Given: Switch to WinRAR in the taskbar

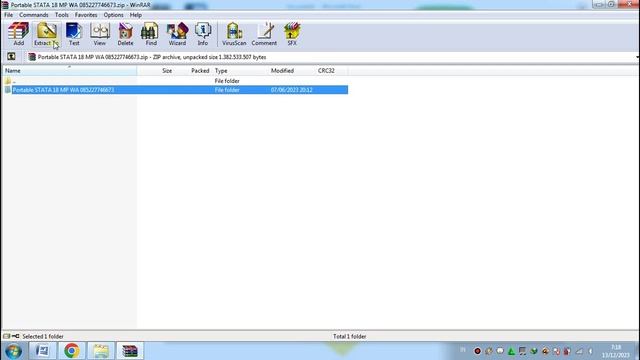Looking at the screenshot, I should click(x=130, y=351).
